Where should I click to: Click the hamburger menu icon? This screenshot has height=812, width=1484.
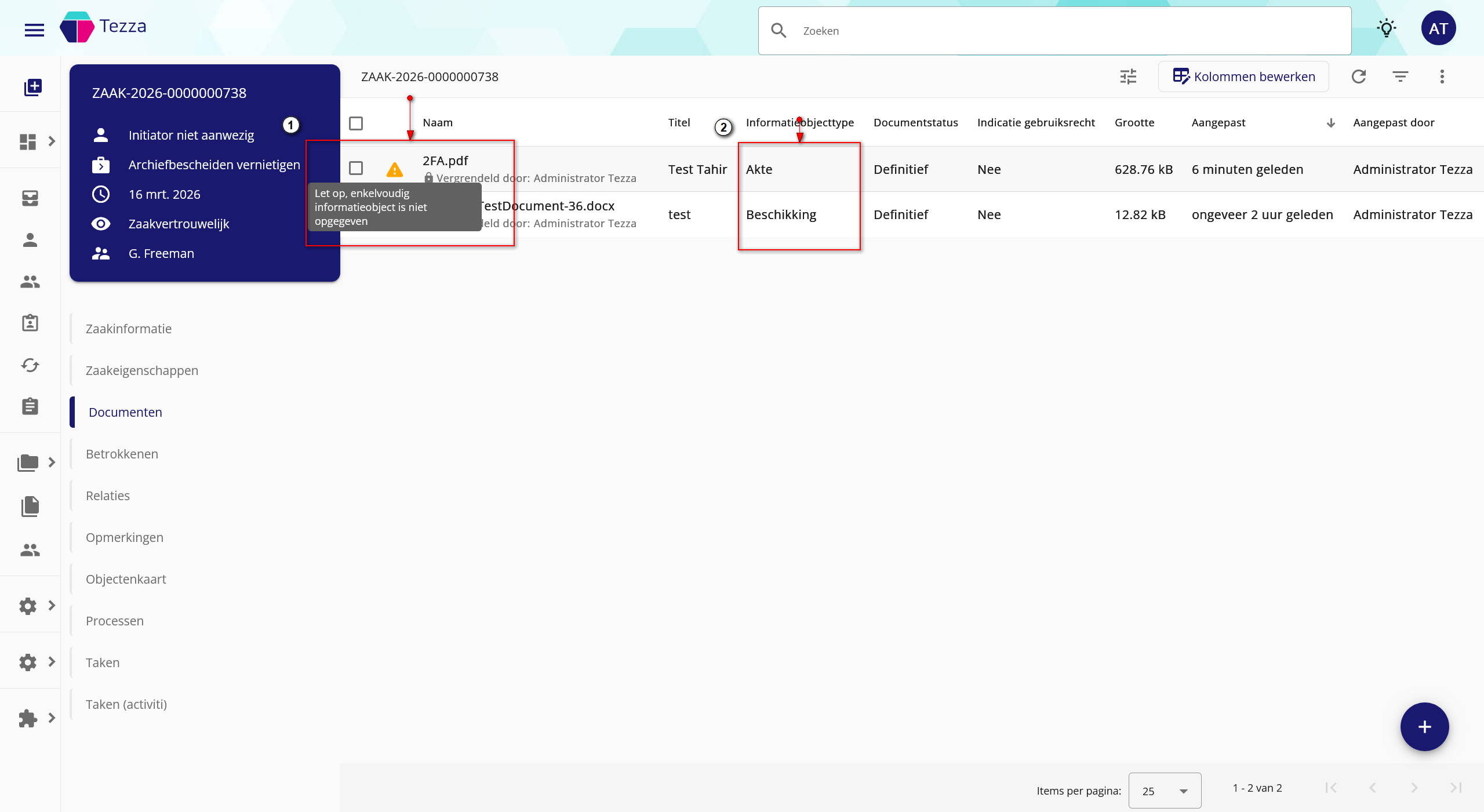[34, 30]
